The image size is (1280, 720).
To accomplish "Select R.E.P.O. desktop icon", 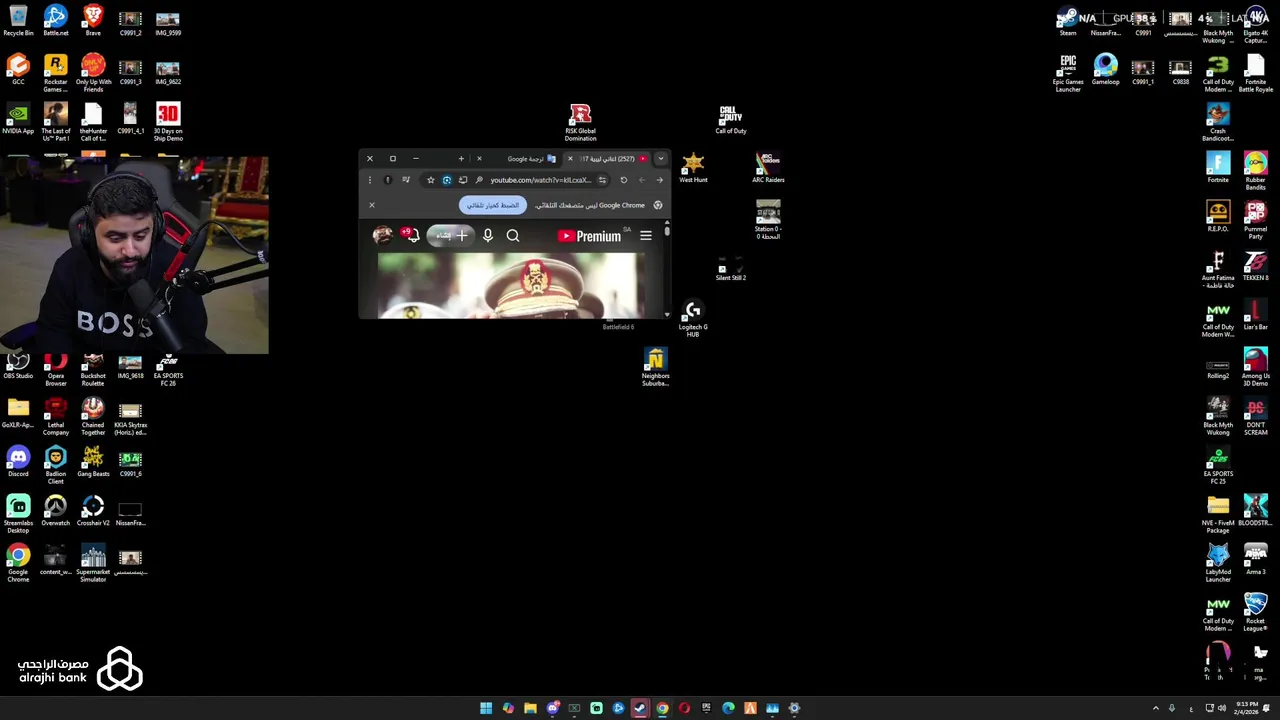I will pos(1218,217).
